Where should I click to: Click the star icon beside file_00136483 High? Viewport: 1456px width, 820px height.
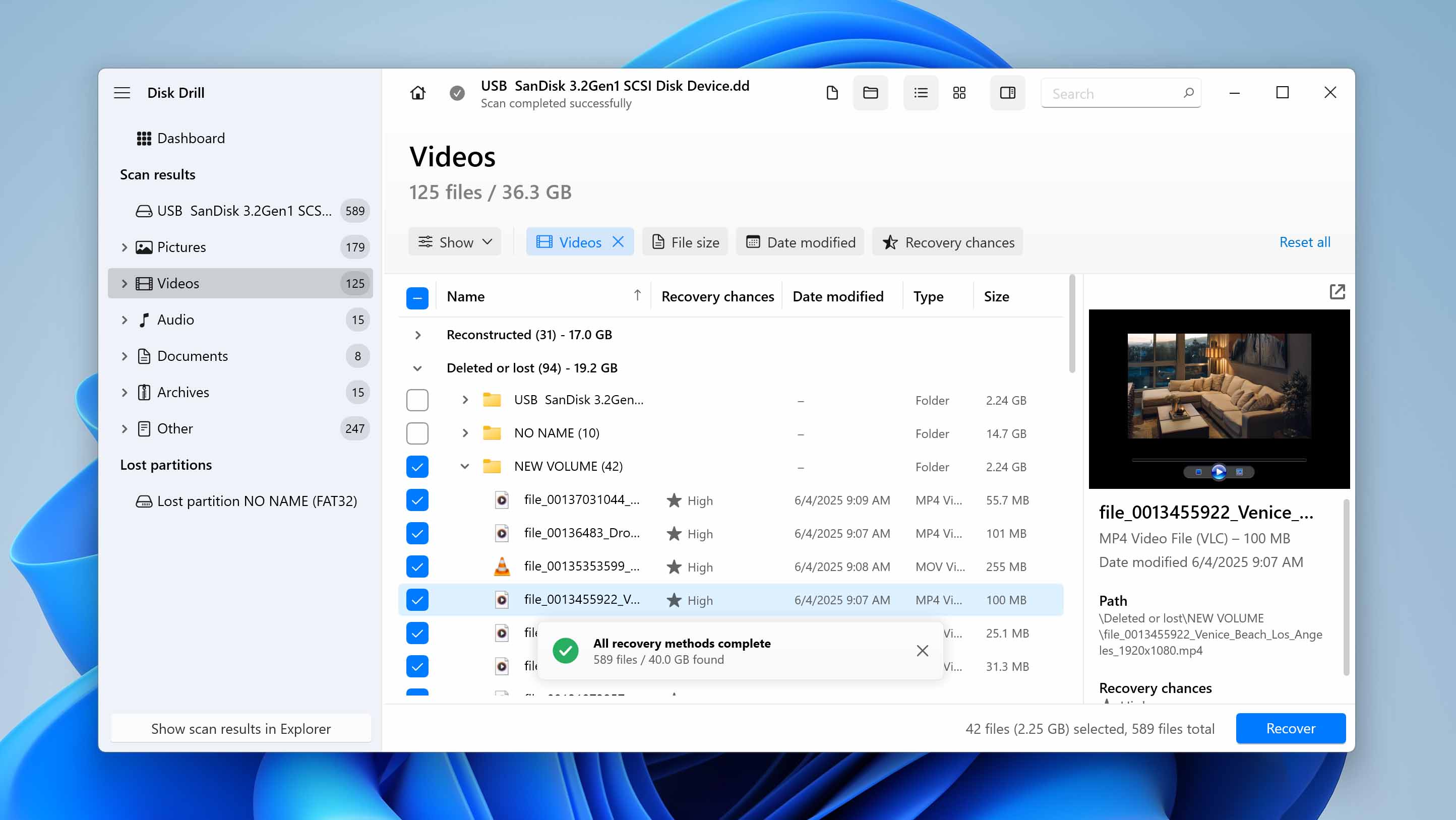pyautogui.click(x=674, y=534)
